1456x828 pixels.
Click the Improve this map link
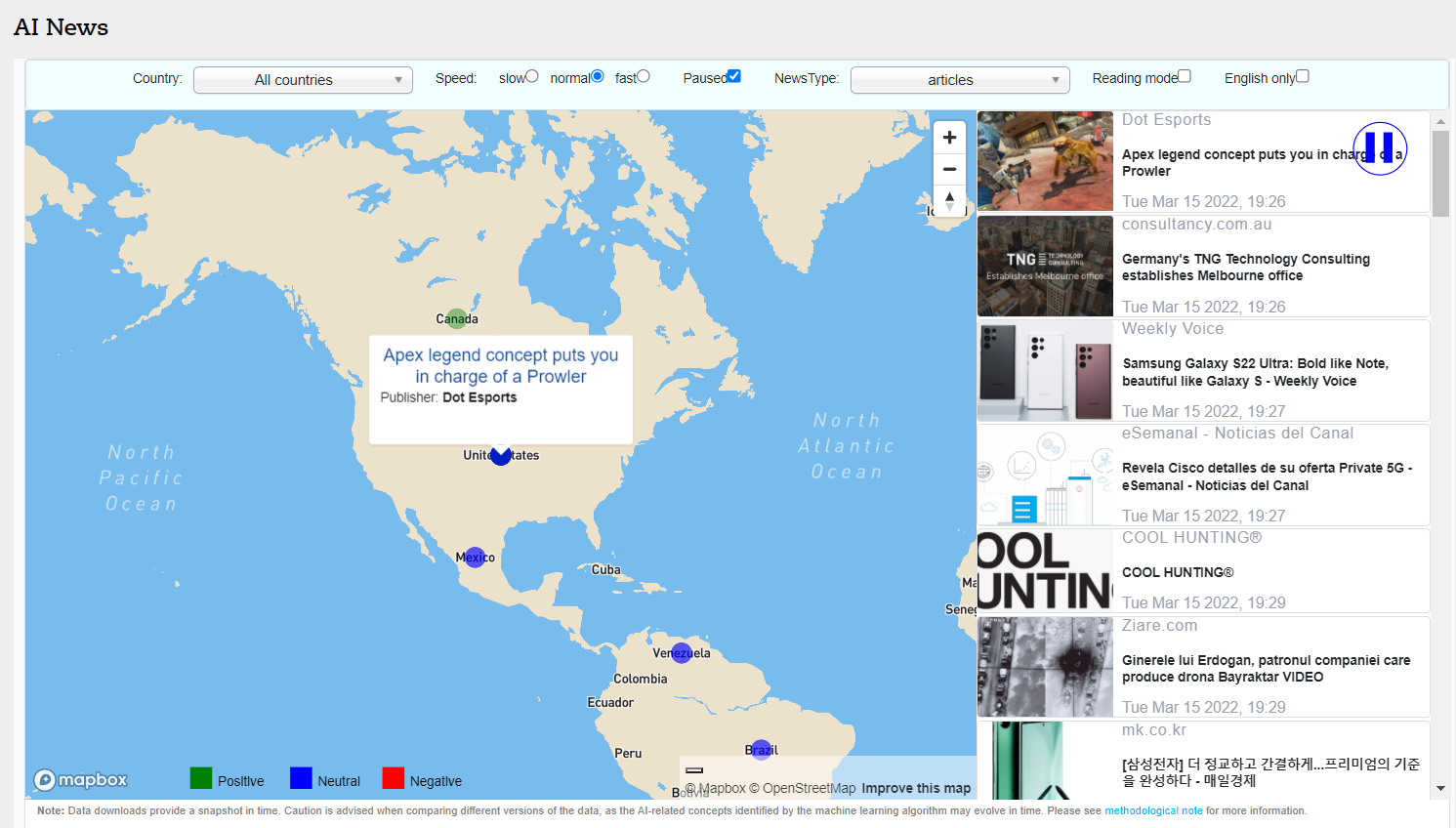click(x=916, y=788)
